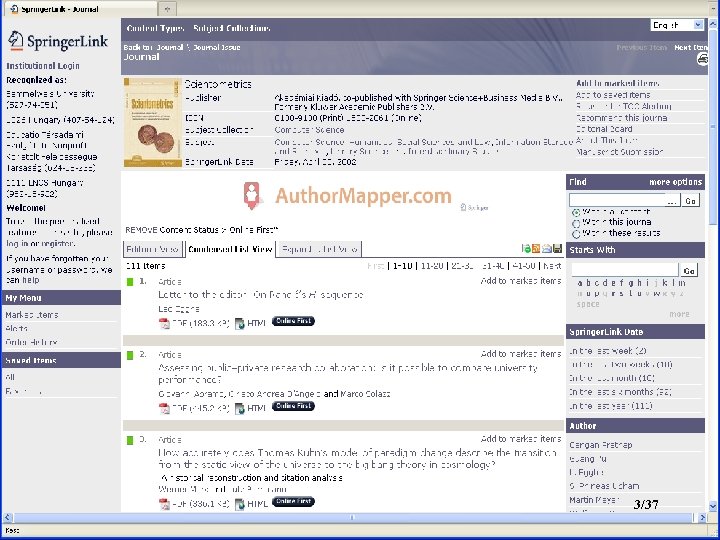Add article 3 to marked items

(521, 439)
